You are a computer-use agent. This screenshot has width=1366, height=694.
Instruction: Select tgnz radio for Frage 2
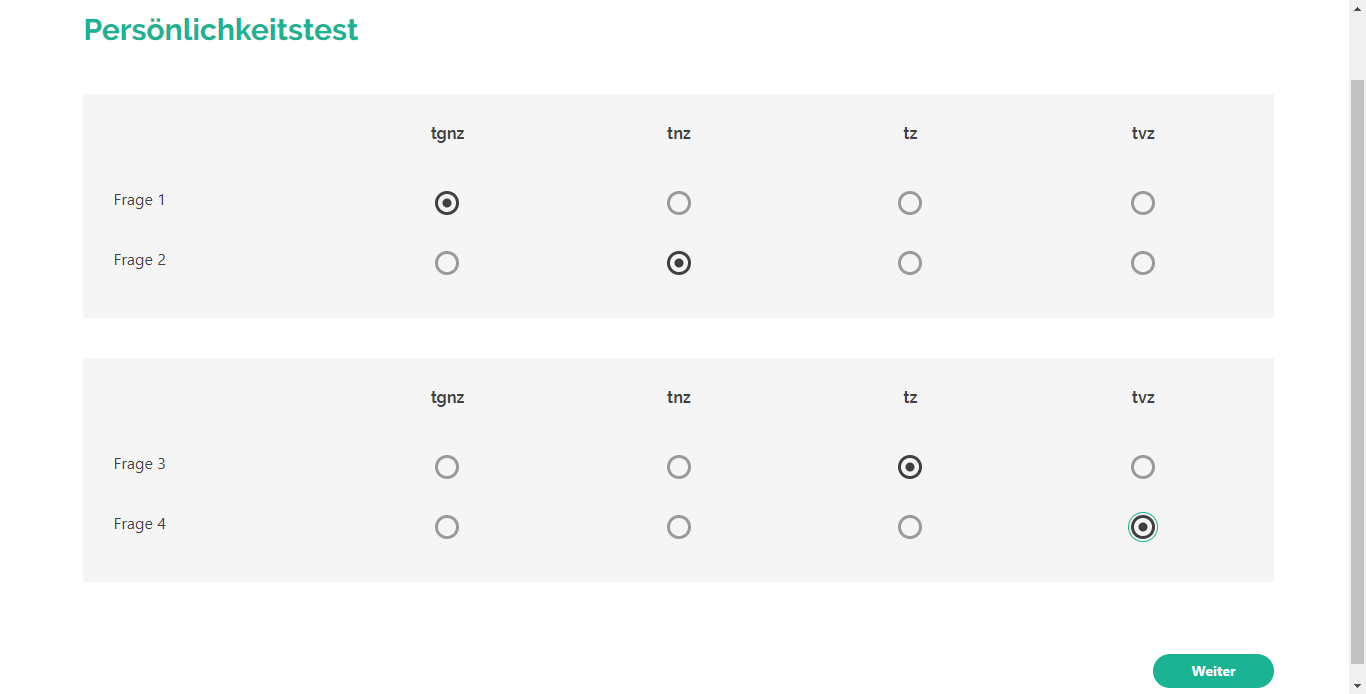tap(447, 263)
